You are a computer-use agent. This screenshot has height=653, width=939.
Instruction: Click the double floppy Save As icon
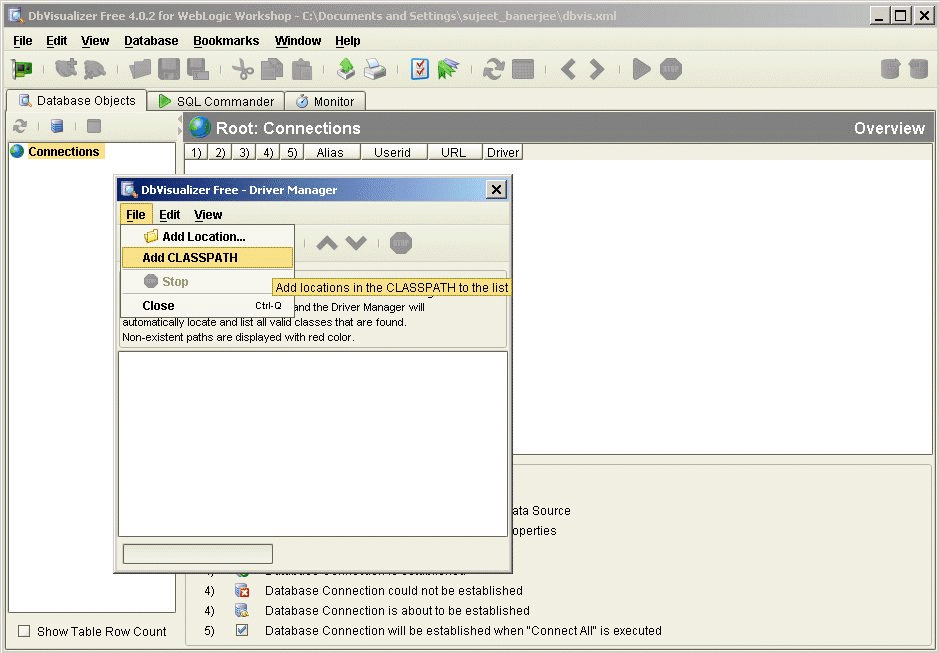tap(198, 69)
